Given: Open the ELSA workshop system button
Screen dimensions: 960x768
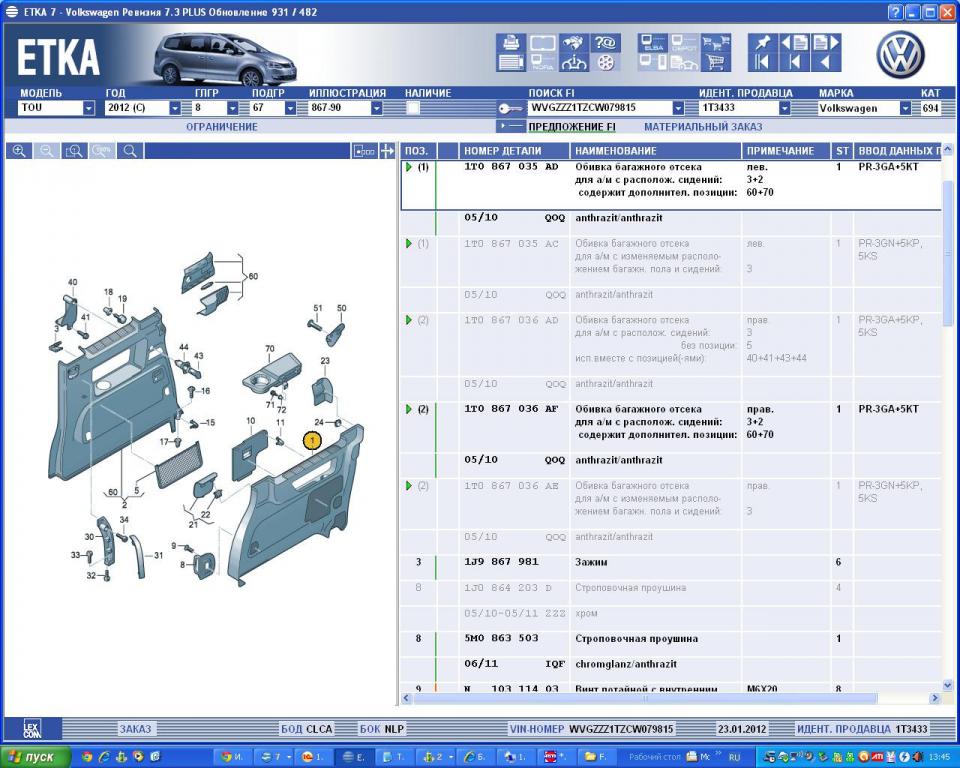Looking at the screenshot, I should (653, 43).
